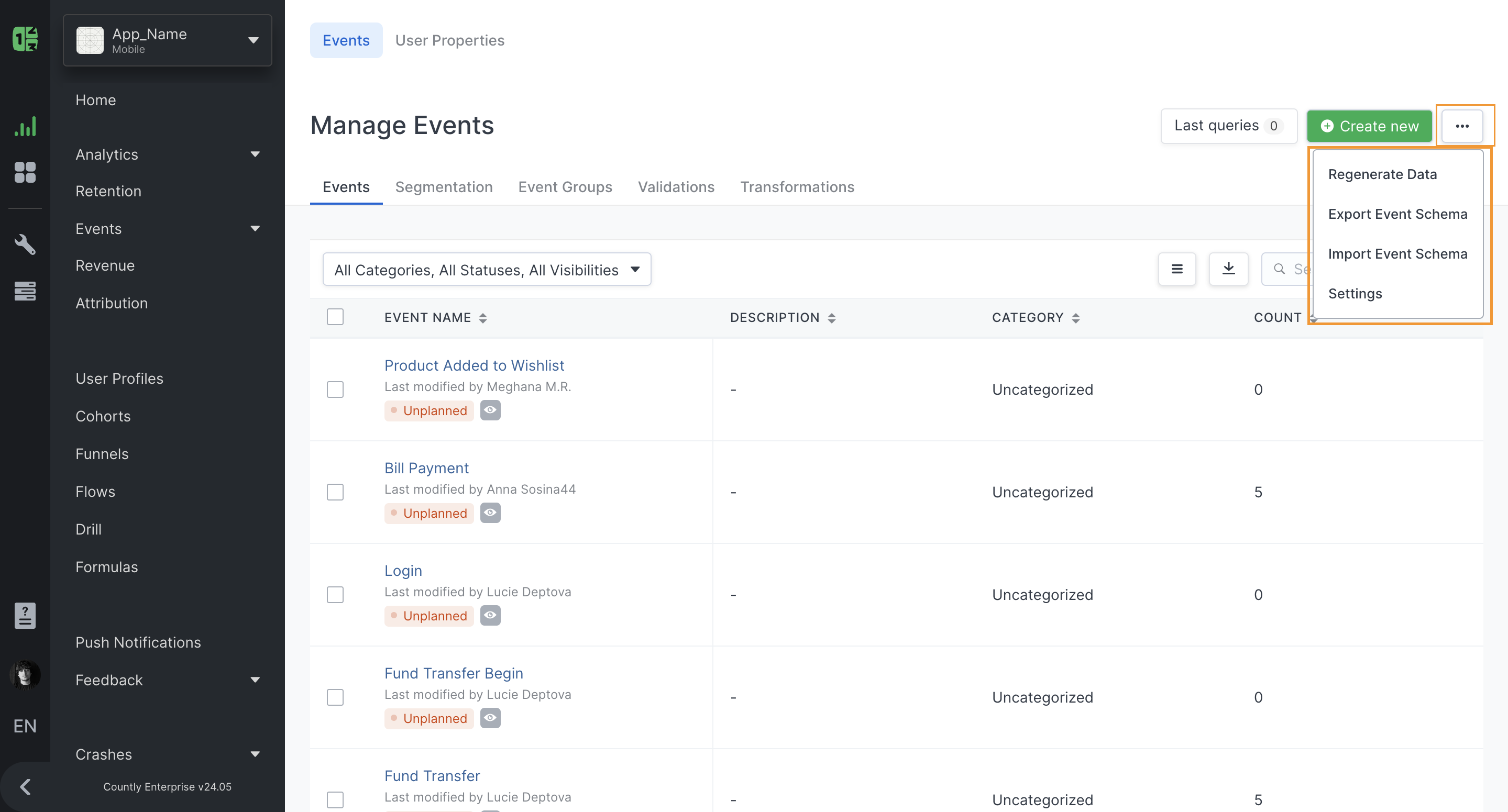Open the Product Added to Wishlist event
The height and width of the screenshot is (812, 1508).
(474, 365)
